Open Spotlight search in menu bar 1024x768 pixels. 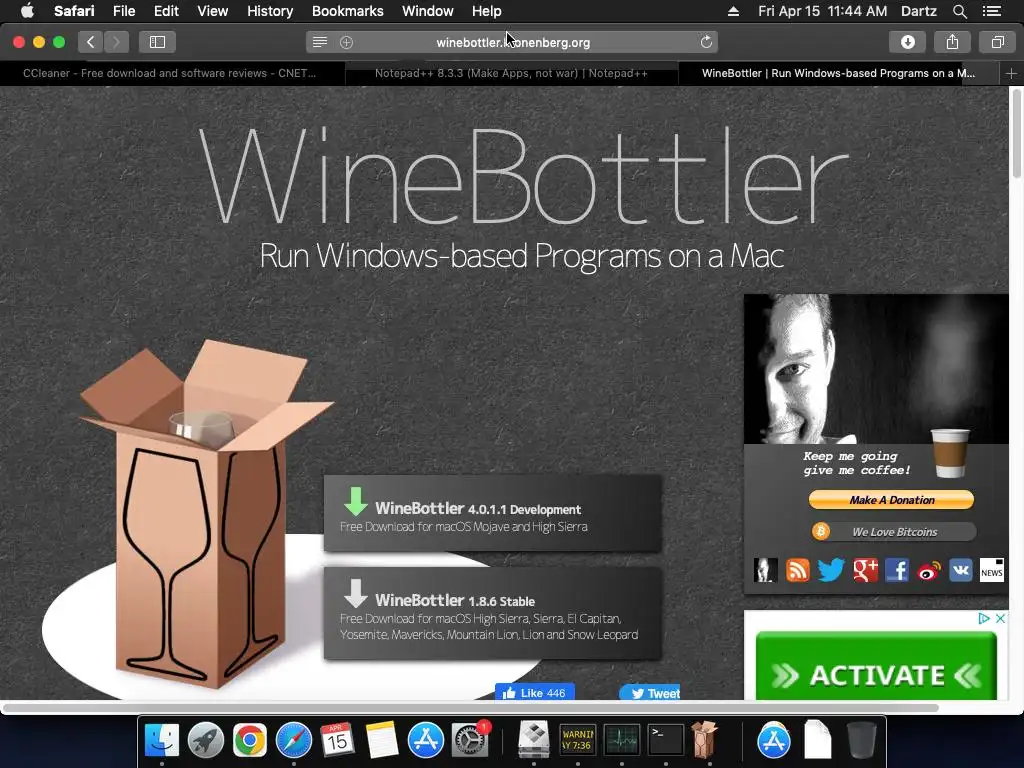(959, 11)
